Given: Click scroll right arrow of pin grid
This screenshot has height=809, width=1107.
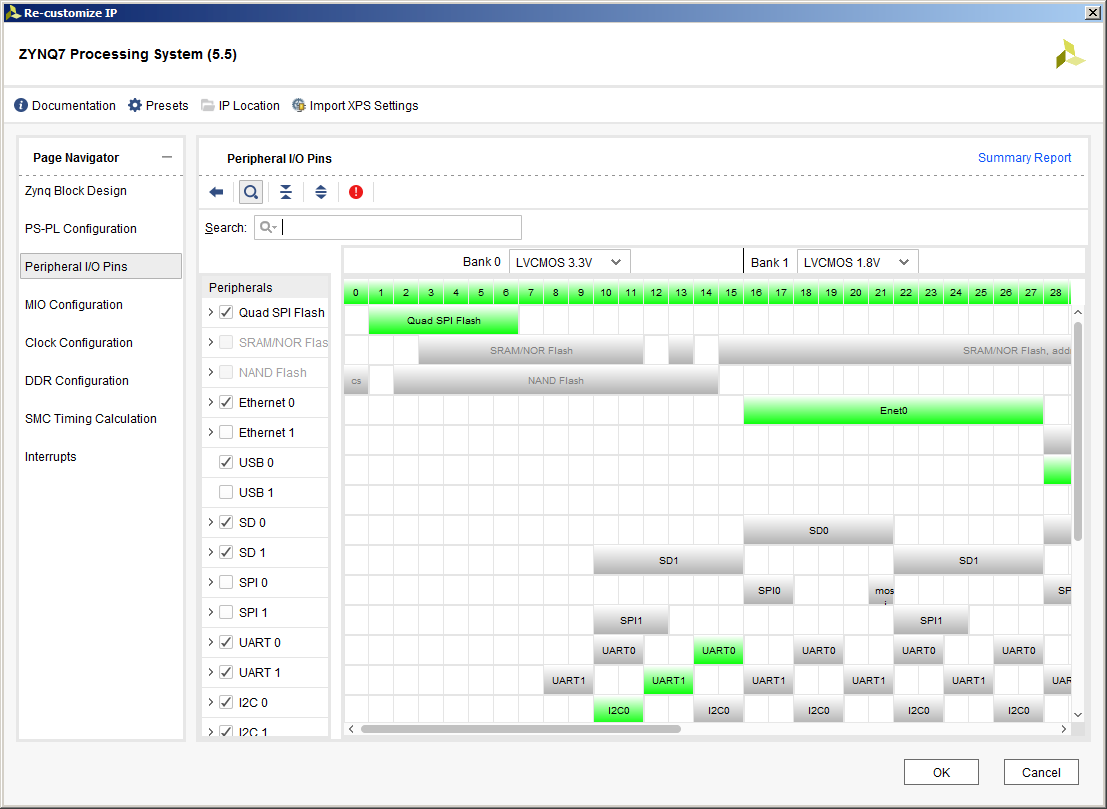Looking at the screenshot, I should [1063, 729].
